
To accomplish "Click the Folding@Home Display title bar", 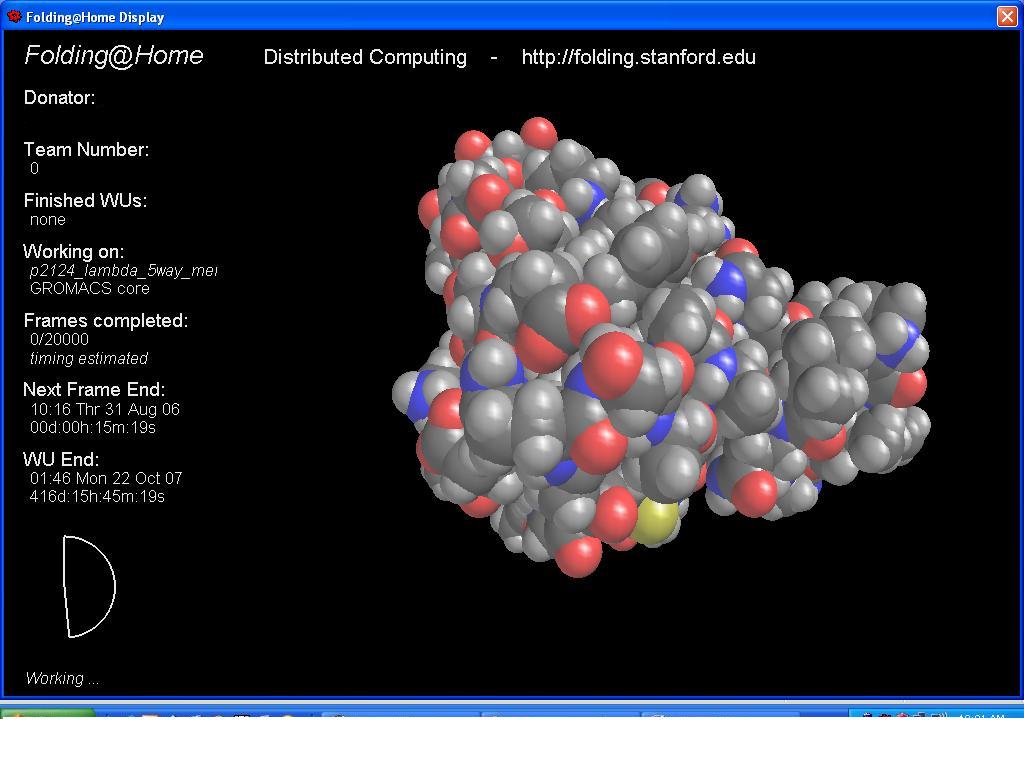I will (x=512, y=16).
